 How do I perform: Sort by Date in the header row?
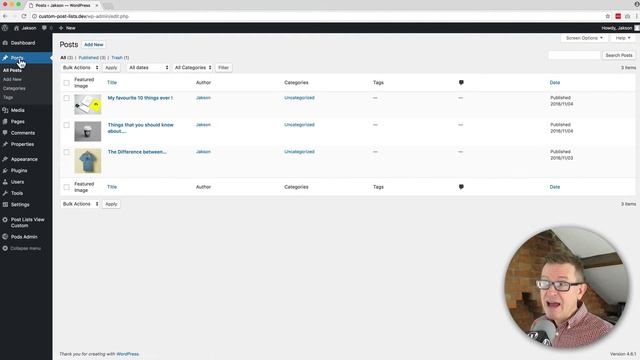[x=555, y=82]
